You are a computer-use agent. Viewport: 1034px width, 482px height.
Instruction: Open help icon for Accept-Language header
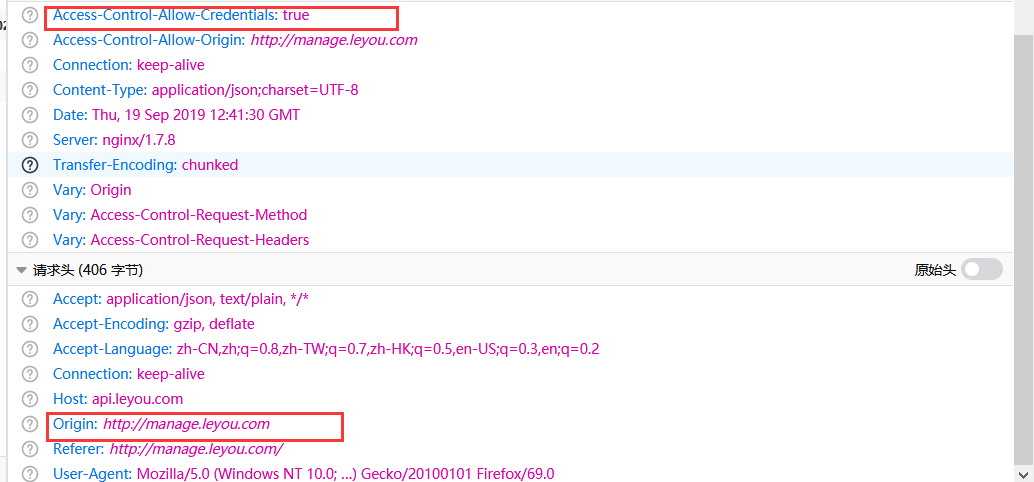pyautogui.click(x=30, y=350)
